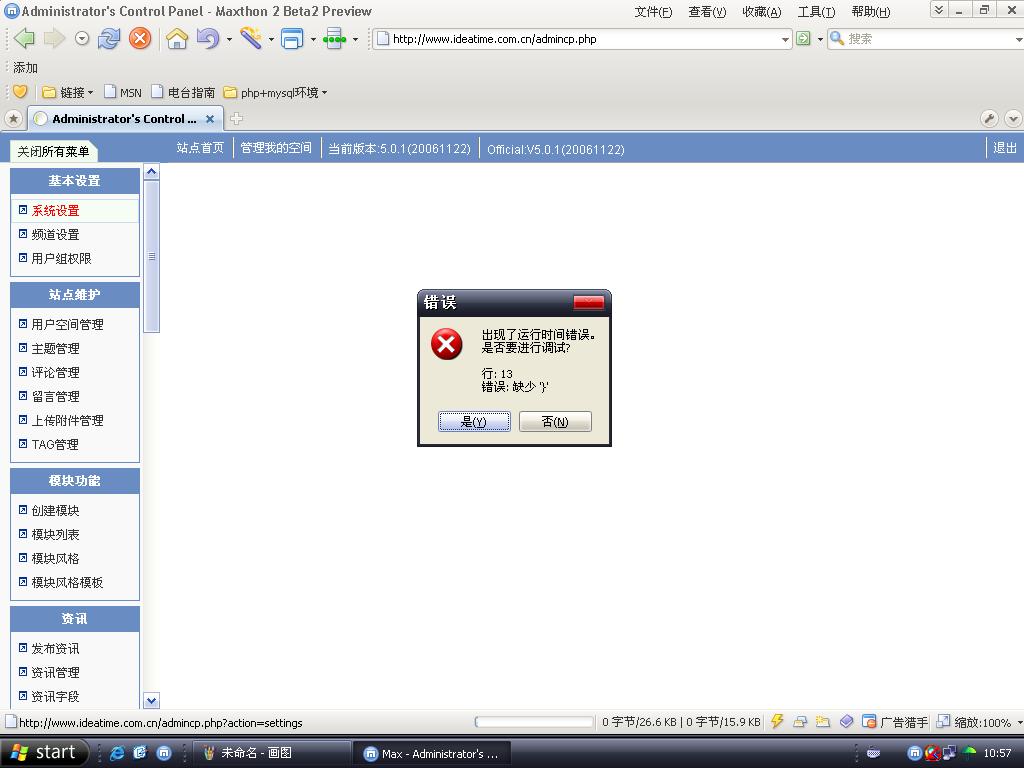Click sidebar scrollbar up arrow
This screenshot has width=1024, height=768.
tap(152, 172)
